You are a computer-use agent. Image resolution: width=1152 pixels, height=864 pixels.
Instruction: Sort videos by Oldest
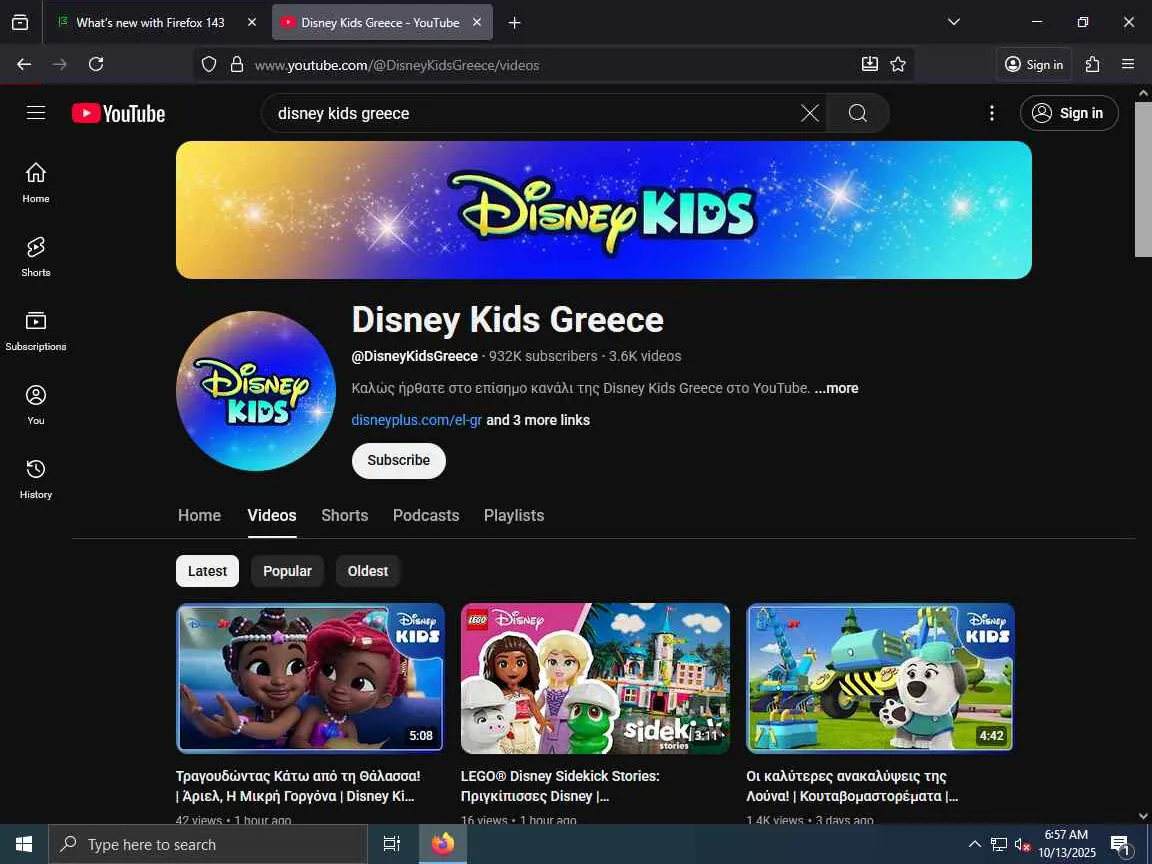click(367, 571)
